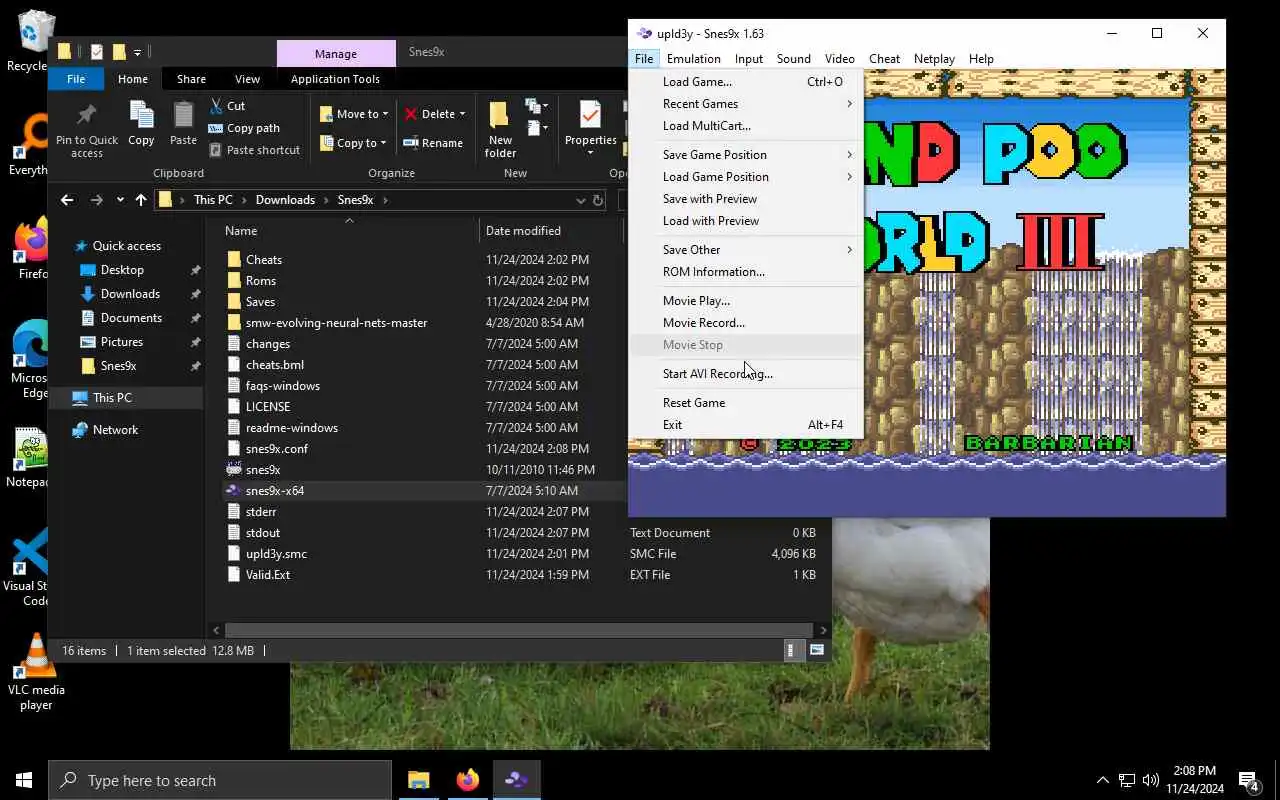
Task: Click Firefox taskbar icon
Action: (468, 780)
